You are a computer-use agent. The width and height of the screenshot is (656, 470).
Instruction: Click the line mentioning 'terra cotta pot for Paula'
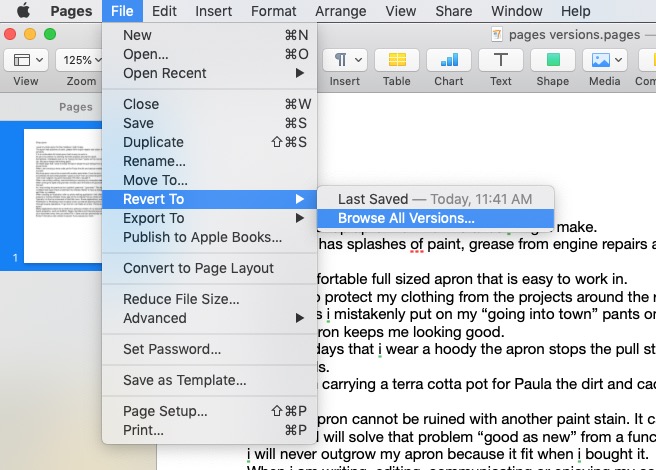coord(487,384)
